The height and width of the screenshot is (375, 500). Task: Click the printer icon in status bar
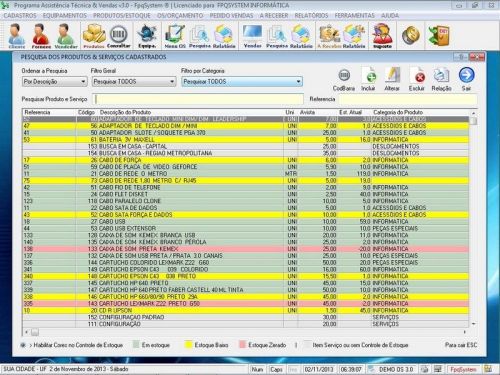point(425,369)
